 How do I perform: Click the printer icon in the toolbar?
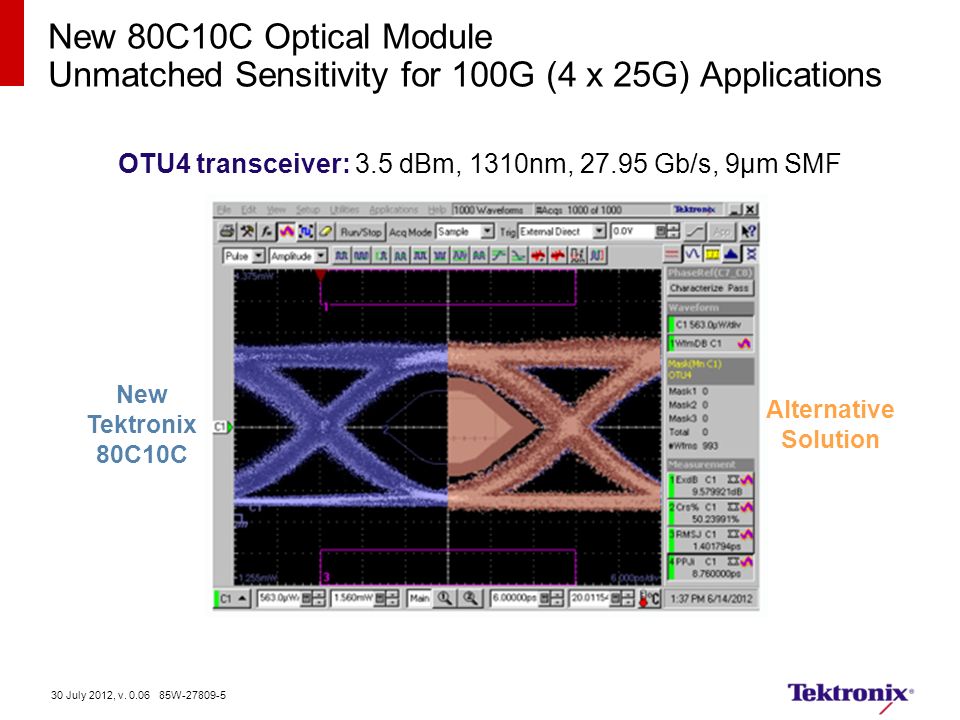pos(227,231)
